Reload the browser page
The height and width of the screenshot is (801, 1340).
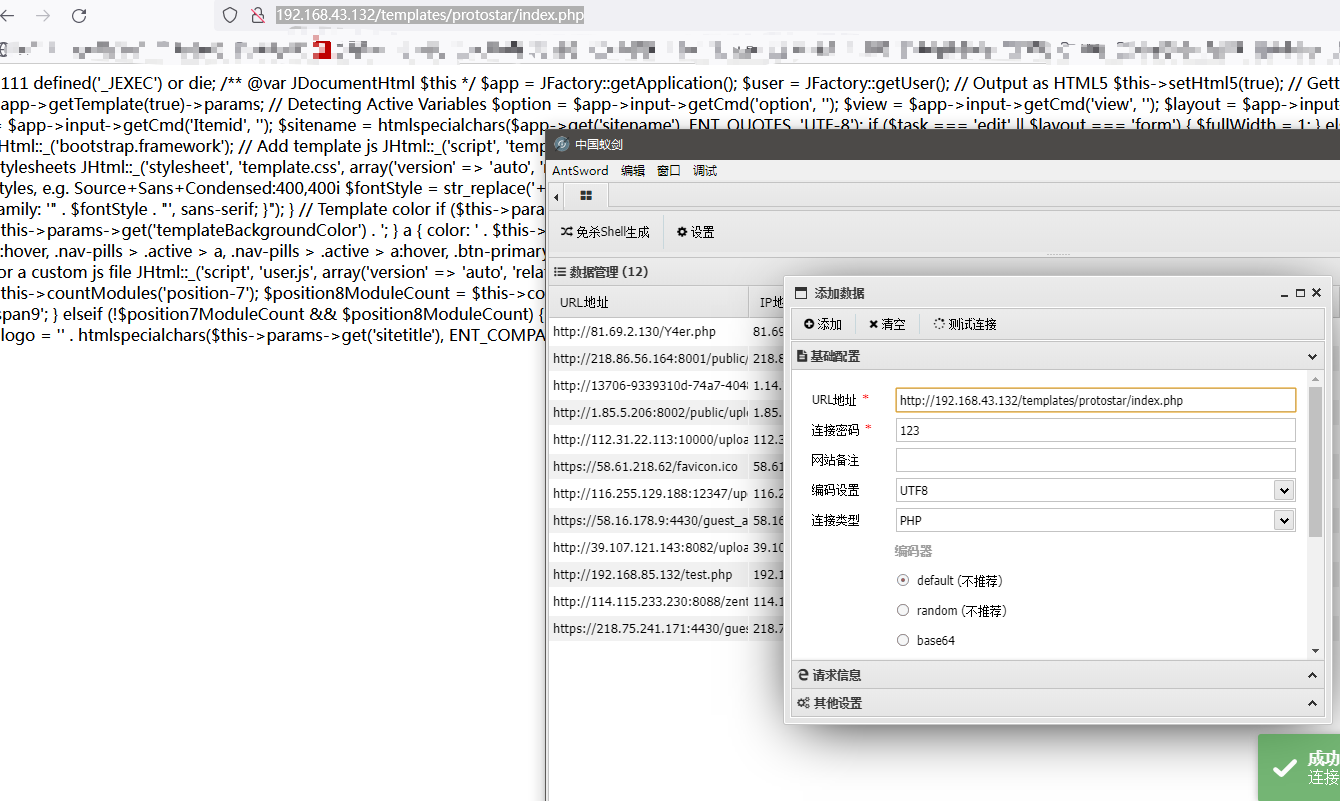pyautogui.click(x=79, y=15)
